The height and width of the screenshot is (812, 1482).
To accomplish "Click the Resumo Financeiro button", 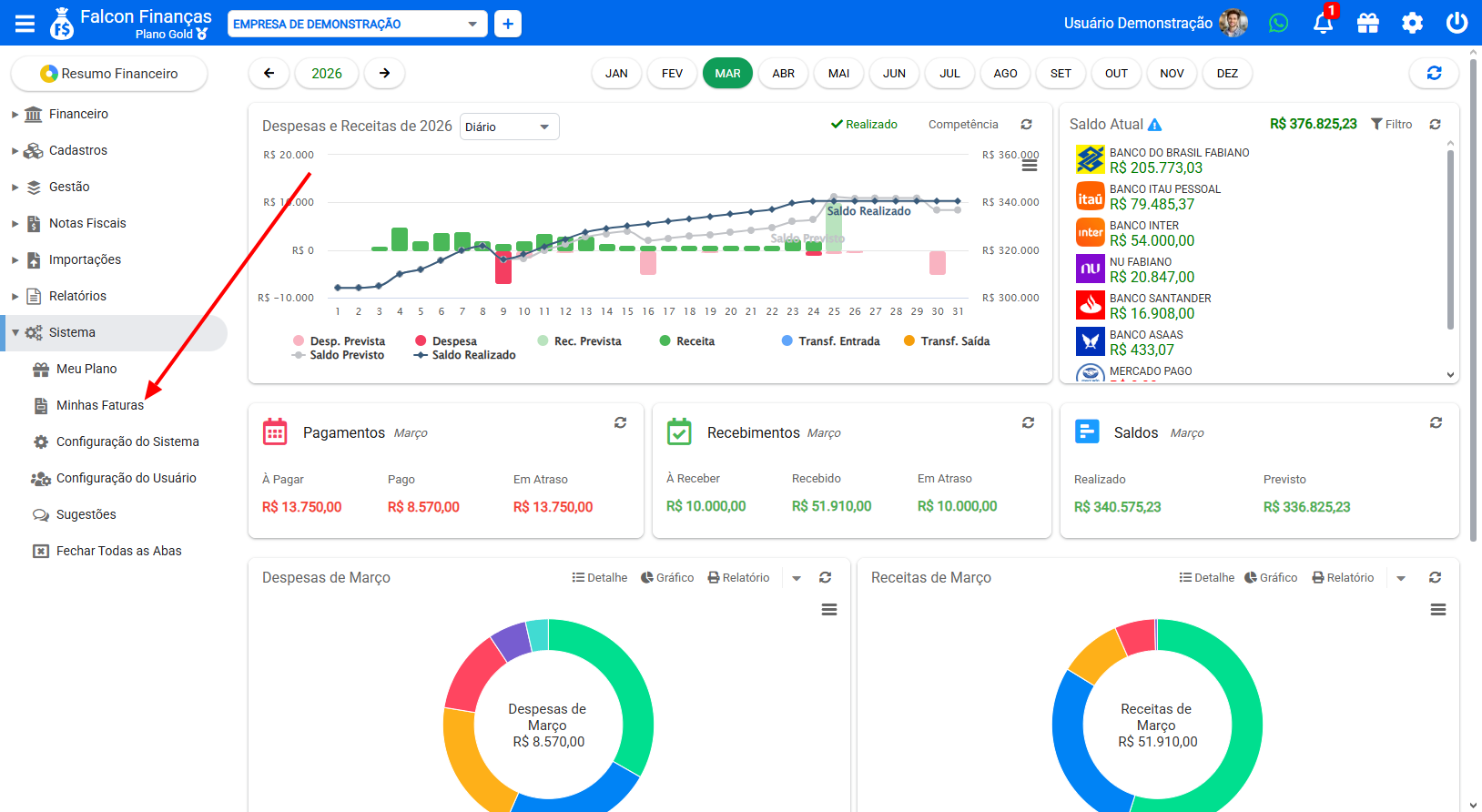I will [109, 74].
